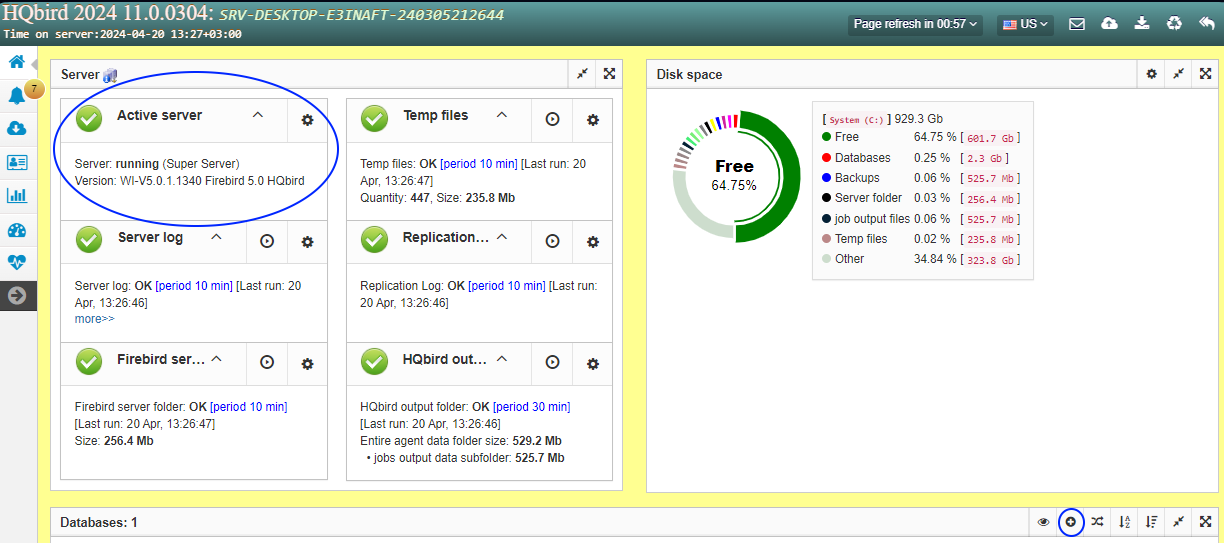
Task: Click the red Databases legend dot
Action: point(826,158)
